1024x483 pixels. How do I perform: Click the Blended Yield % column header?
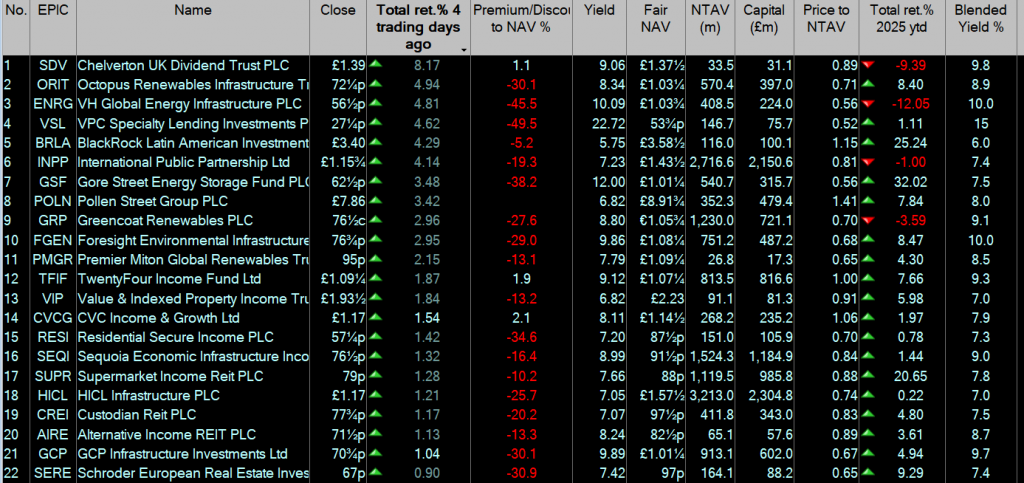coord(980,19)
